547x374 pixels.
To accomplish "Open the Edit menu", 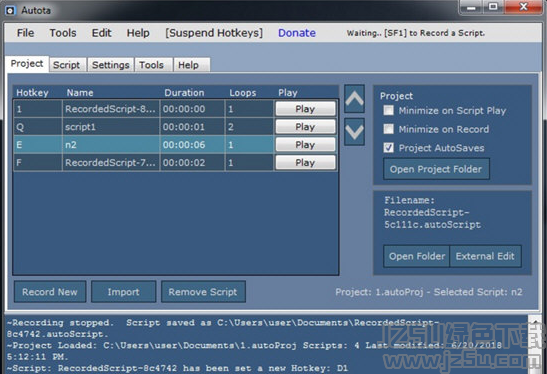I will [x=102, y=33].
